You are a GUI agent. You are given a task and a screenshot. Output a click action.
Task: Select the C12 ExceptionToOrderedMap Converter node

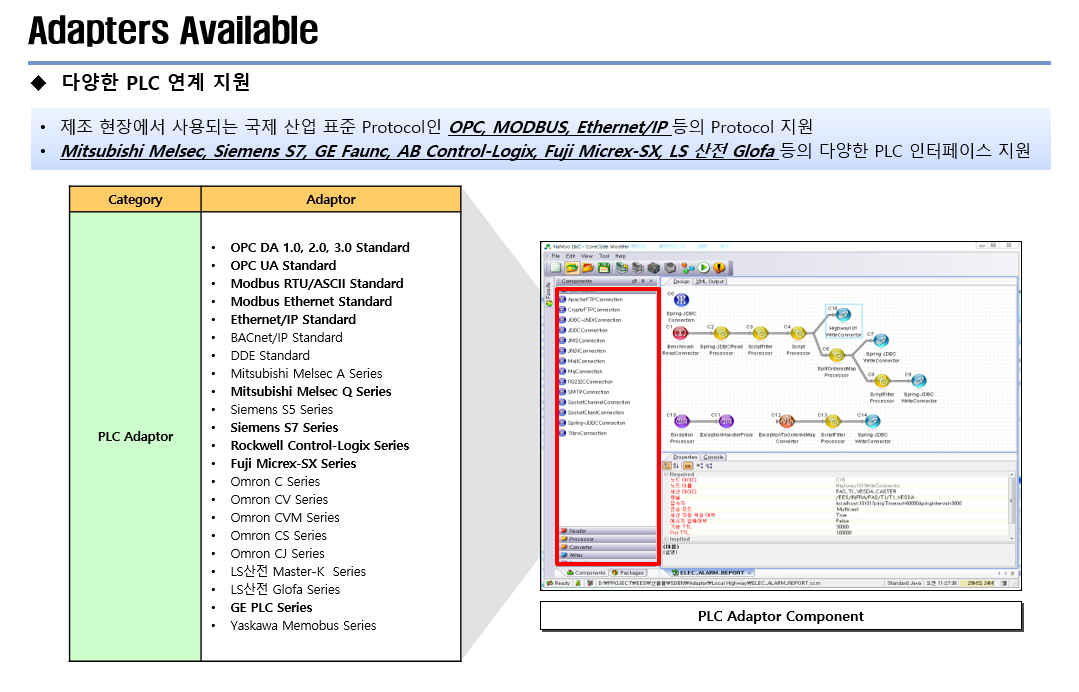point(787,421)
